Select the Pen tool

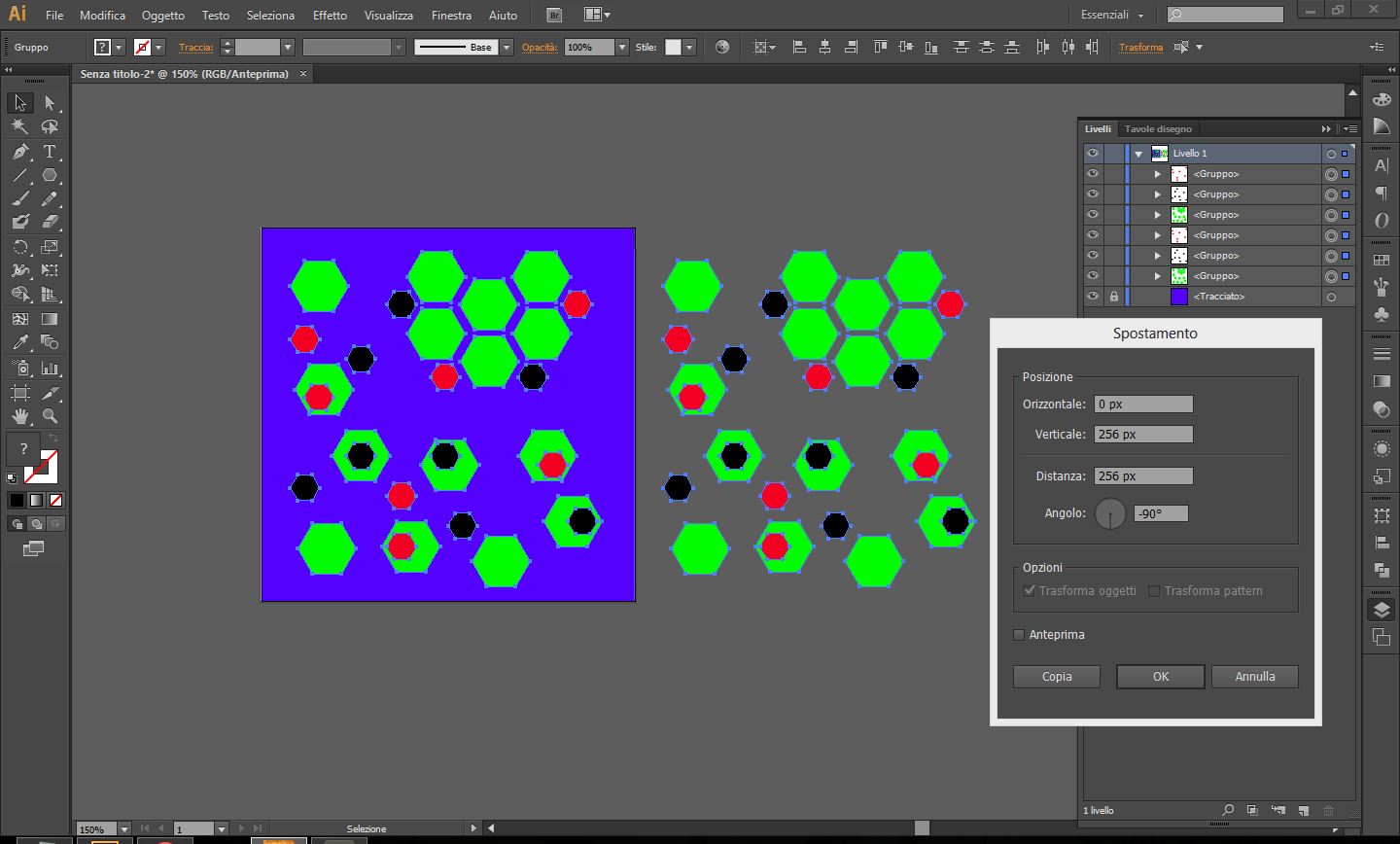pos(20,152)
